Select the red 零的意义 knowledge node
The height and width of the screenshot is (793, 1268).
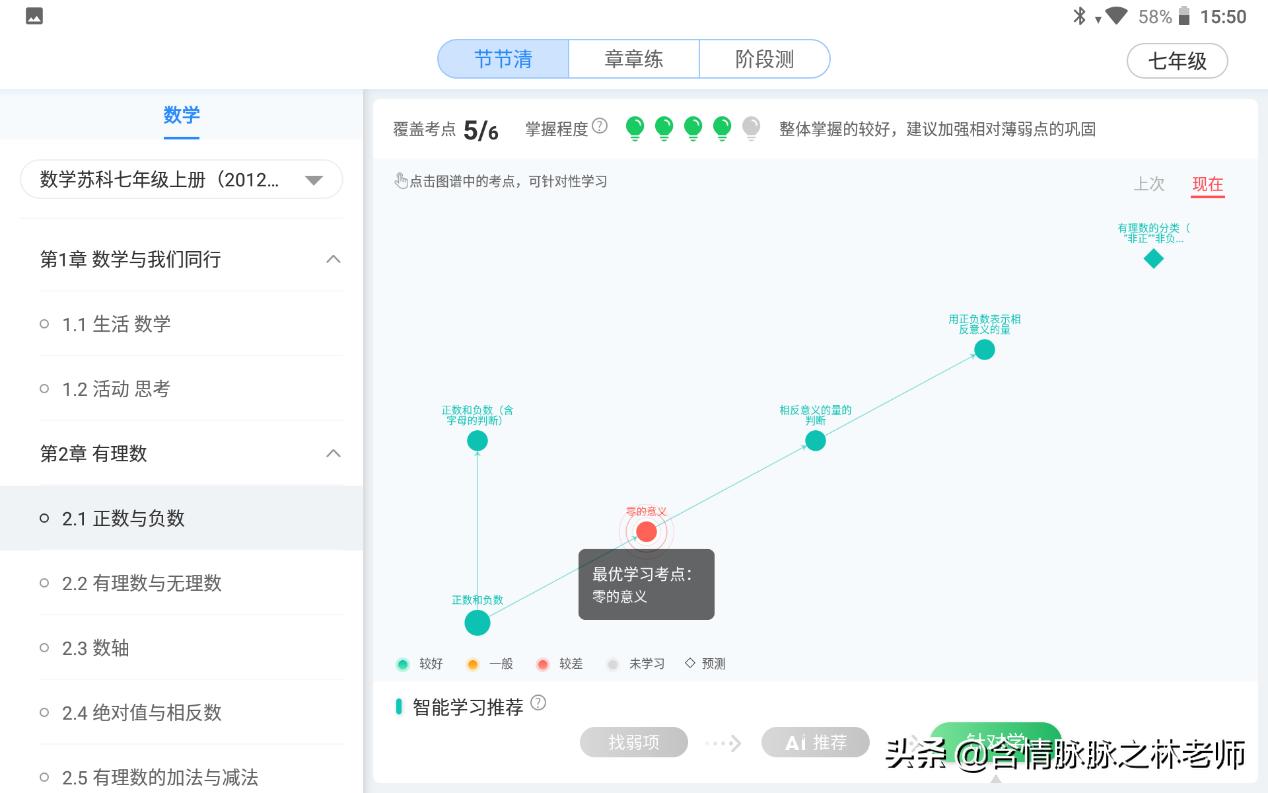(x=646, y=531)
